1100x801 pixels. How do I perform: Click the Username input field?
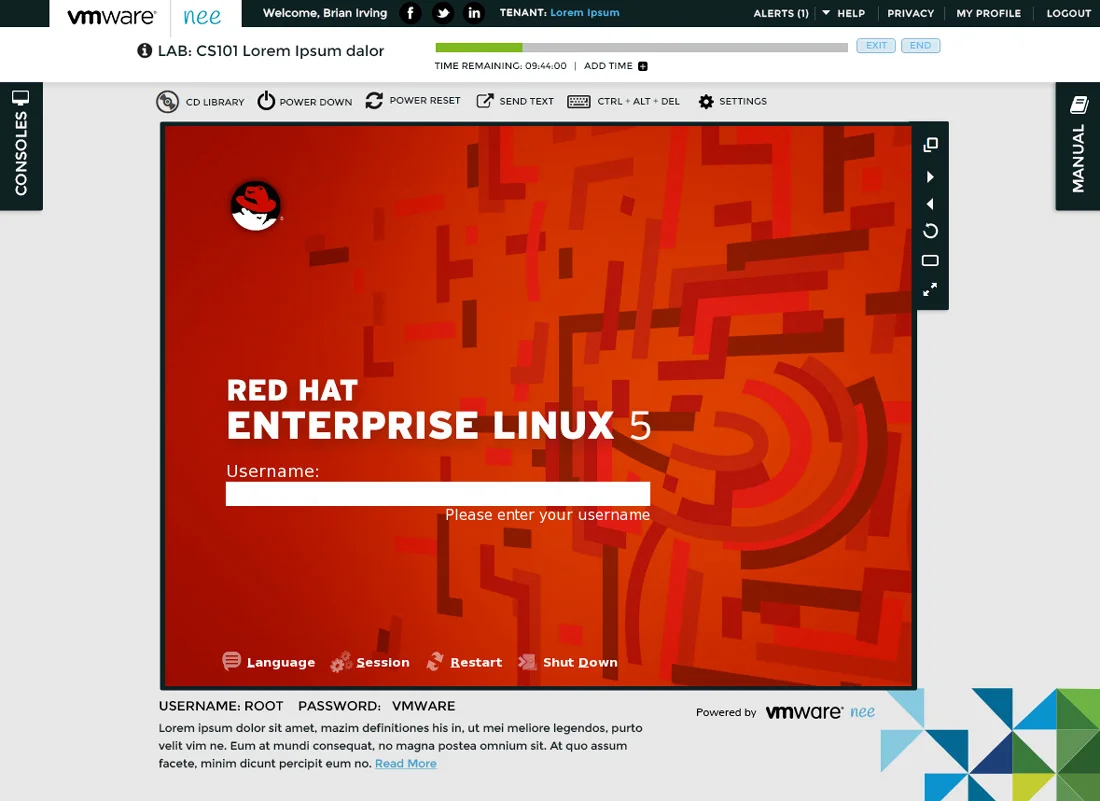[x=438, y=494]
